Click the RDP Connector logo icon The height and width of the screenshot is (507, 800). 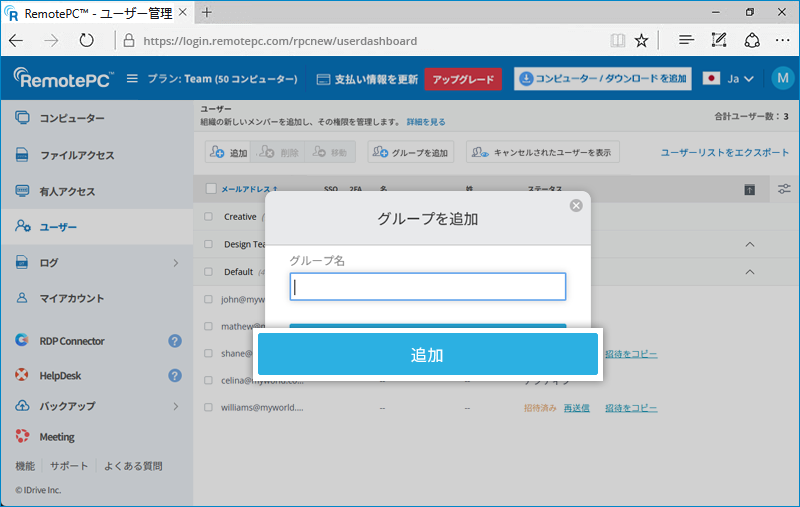[22, 340]
